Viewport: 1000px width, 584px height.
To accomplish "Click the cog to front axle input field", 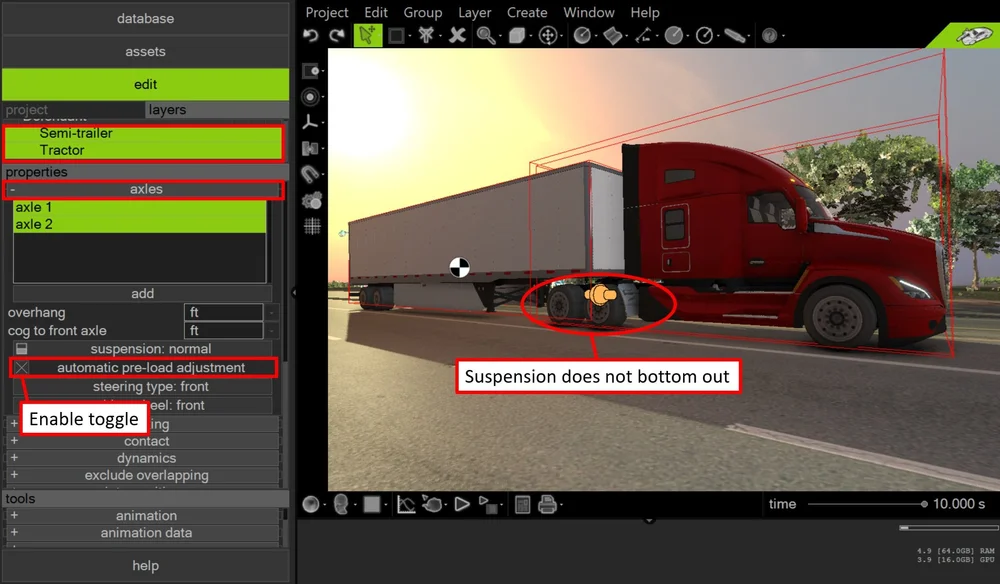I will tap(224, 330).
